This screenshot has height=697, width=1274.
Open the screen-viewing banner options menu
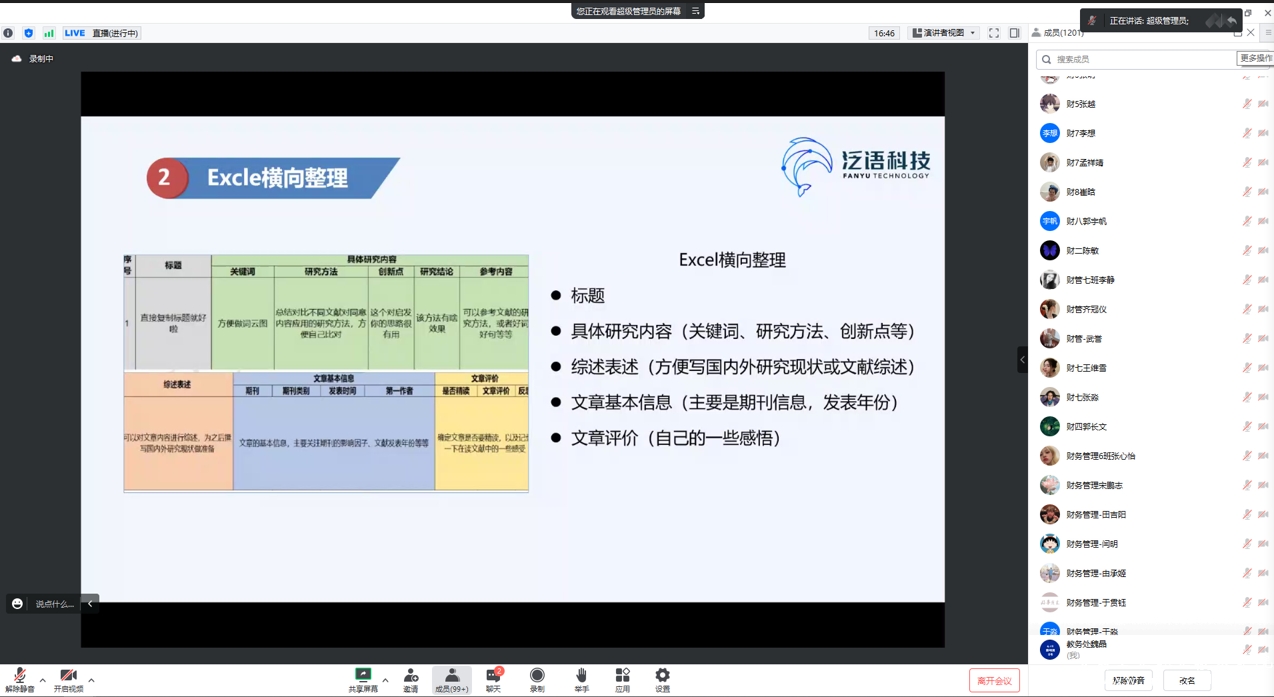(x=696, y=11)
